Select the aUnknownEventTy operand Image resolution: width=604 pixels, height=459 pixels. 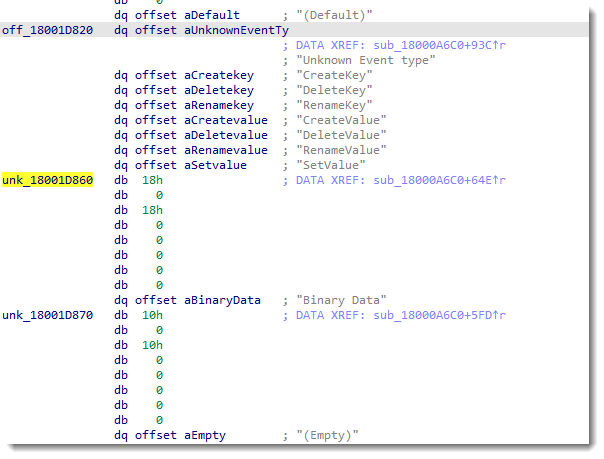[229, 30]
